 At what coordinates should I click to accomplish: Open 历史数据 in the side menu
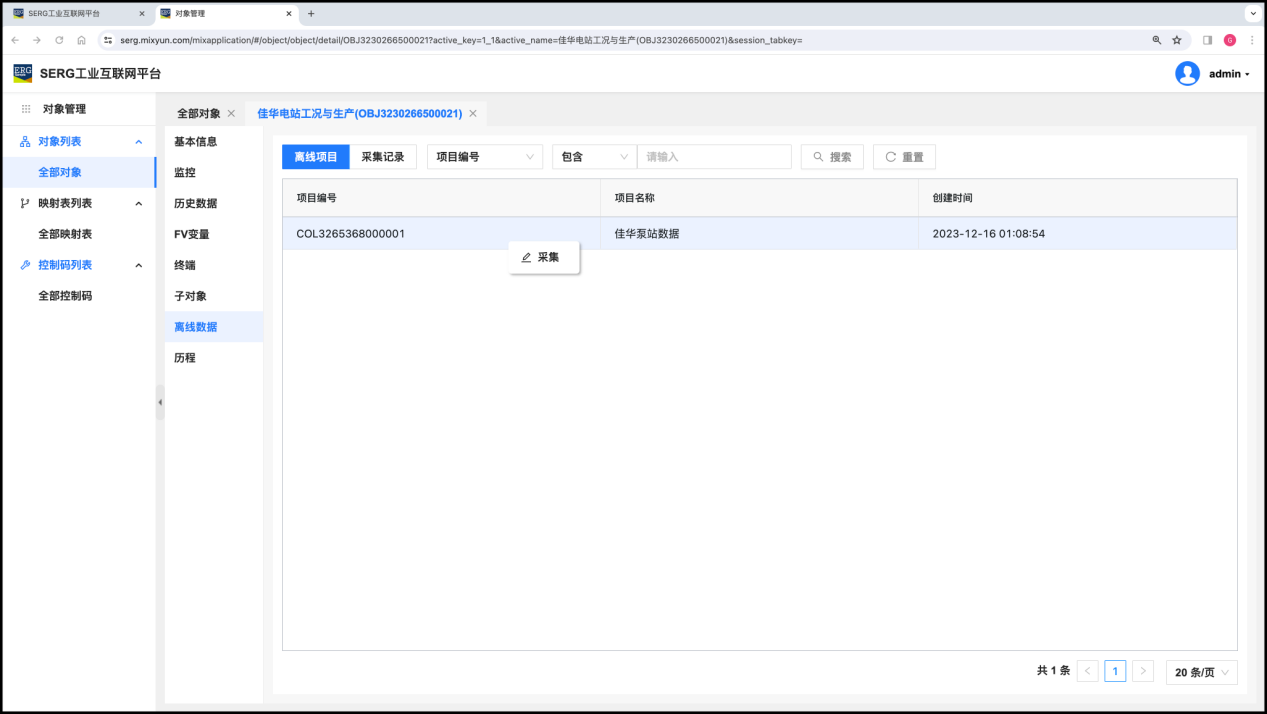click(195, 203)
